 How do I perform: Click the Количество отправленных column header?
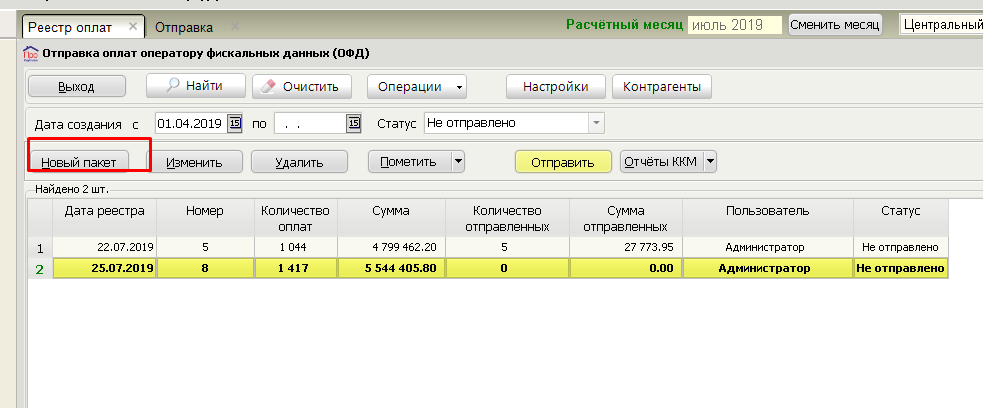coord(507,217)
